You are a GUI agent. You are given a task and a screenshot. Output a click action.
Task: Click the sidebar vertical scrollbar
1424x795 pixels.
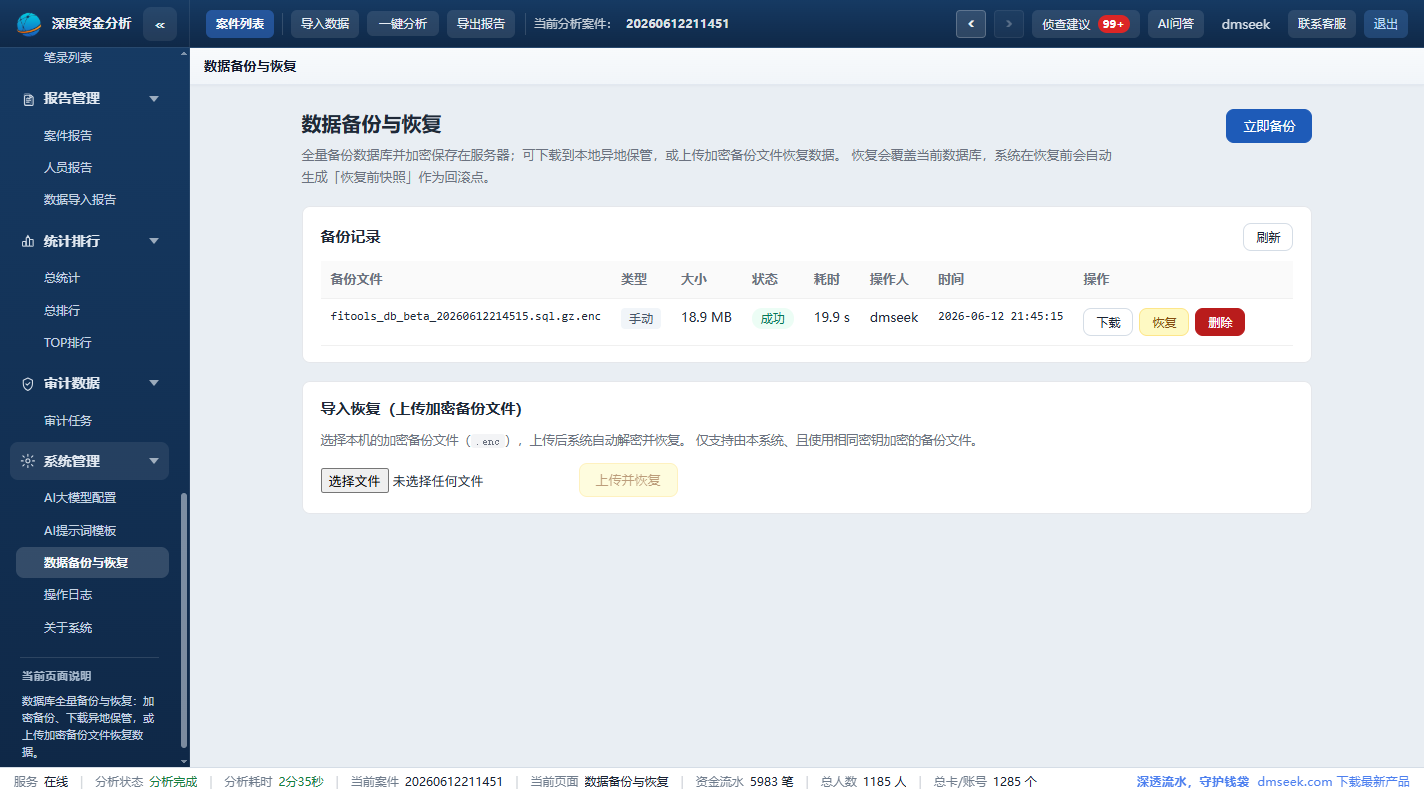(x=183, y=620)
